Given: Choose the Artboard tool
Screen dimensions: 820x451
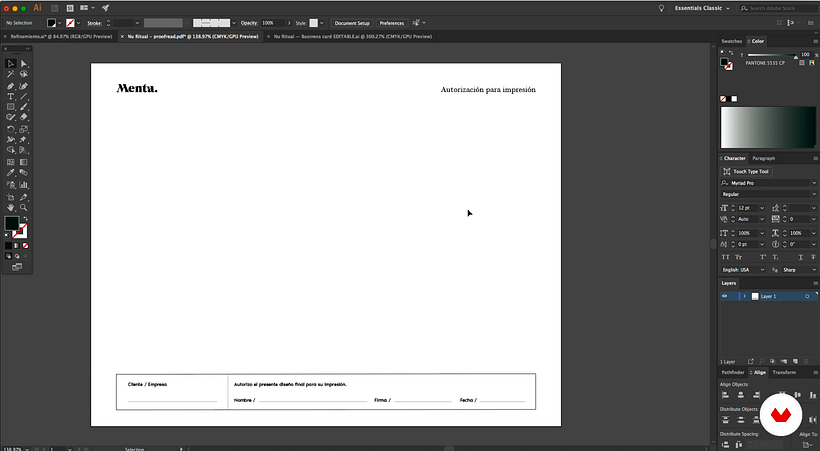Looking at the screenshot, I should 10,197.
